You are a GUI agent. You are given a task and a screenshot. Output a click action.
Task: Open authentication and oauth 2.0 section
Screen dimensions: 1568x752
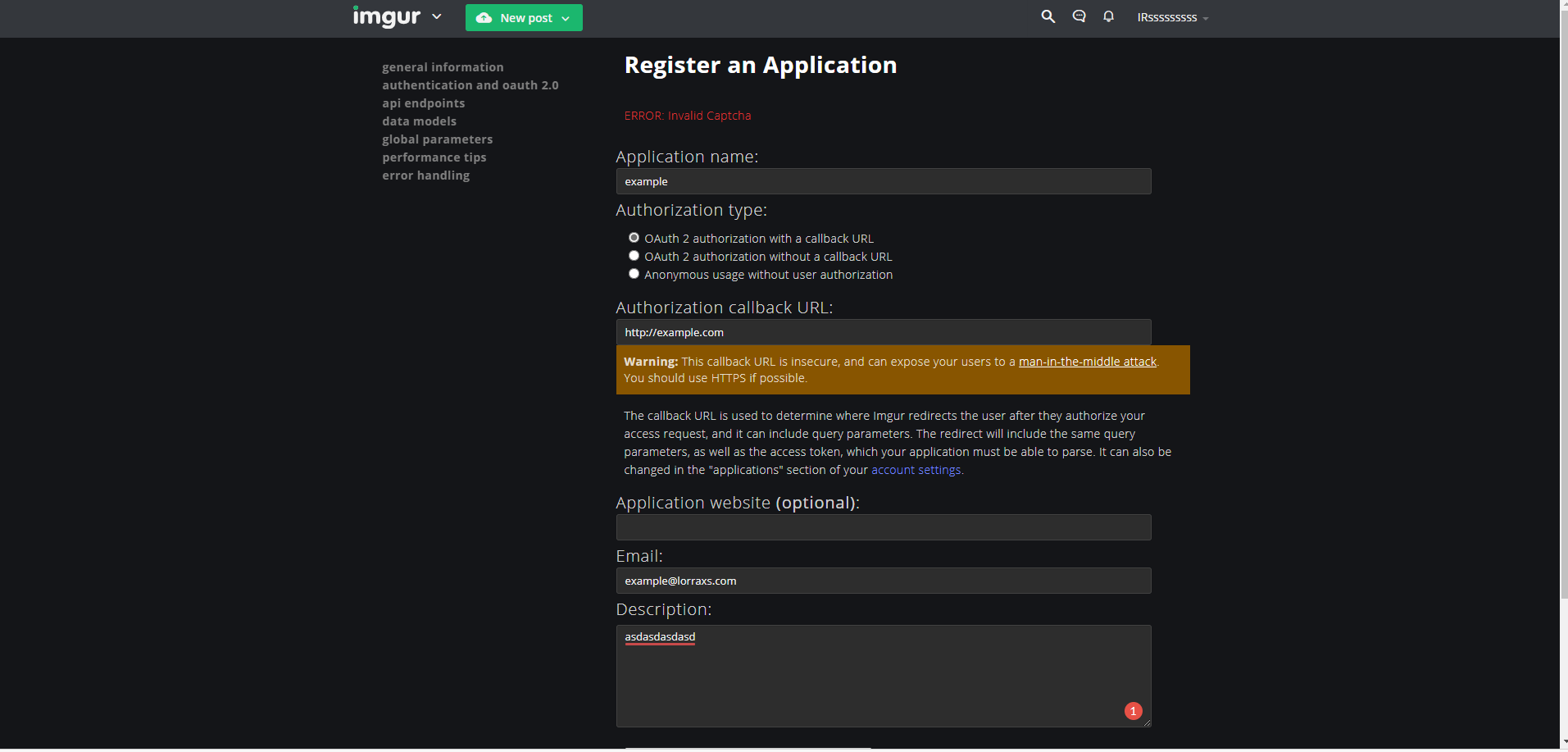(x=470, y=85)
